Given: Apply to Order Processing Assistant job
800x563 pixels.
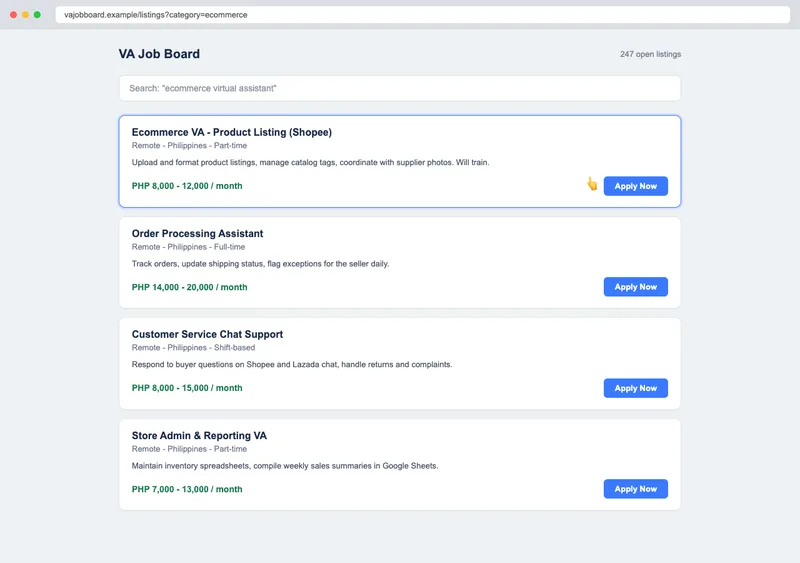Looking at the screenshot, I should (635, 287).
